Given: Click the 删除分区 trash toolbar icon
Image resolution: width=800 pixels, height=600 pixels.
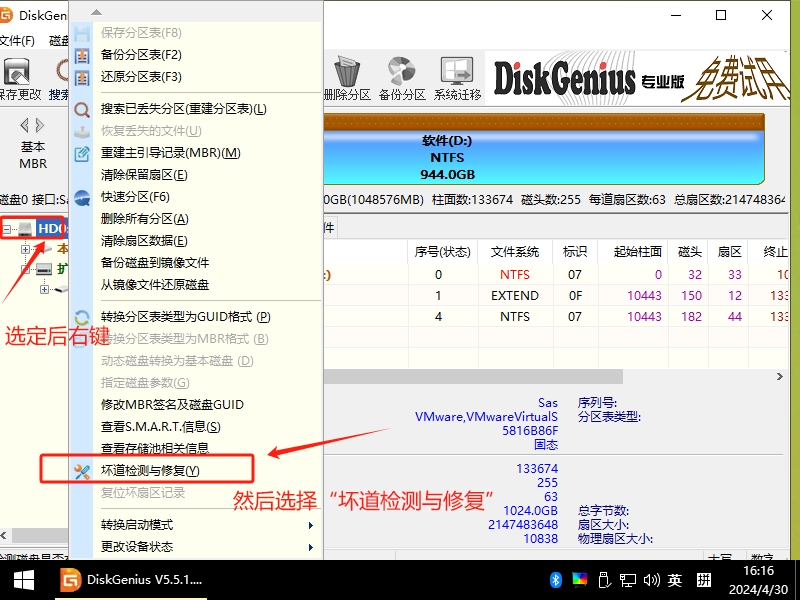Looking at the screenshot, I should [347, 72].
